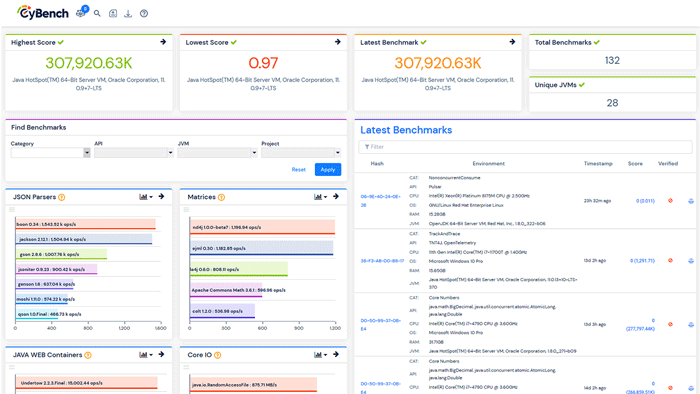700x394 pixels.
Task: Open JAVA WEB Containers chart type dropdown
Action: (x=146, y=355)
